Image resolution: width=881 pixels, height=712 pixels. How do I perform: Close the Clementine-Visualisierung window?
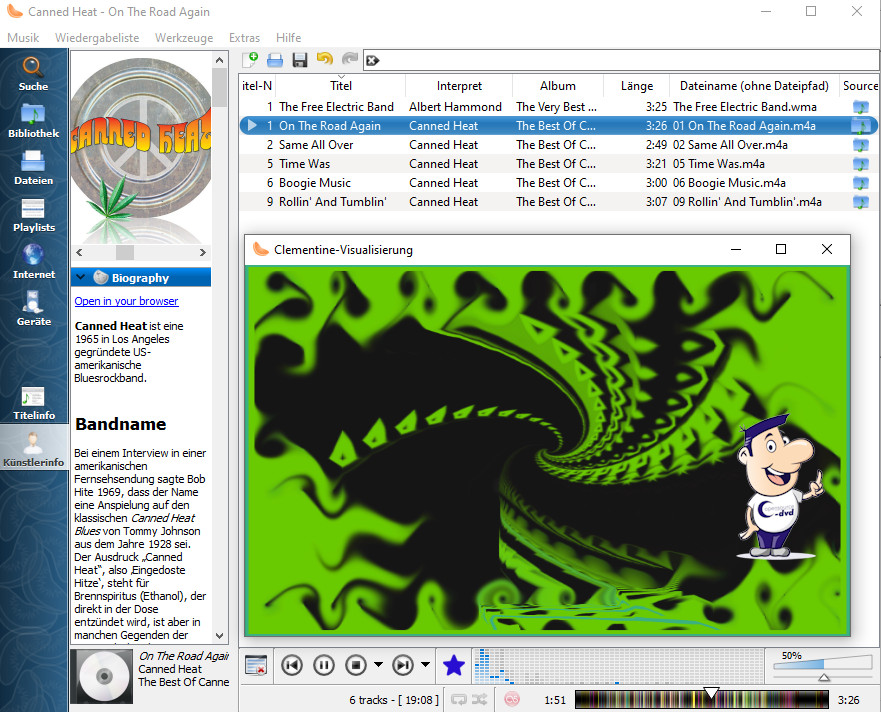click(x=826, y=249)
